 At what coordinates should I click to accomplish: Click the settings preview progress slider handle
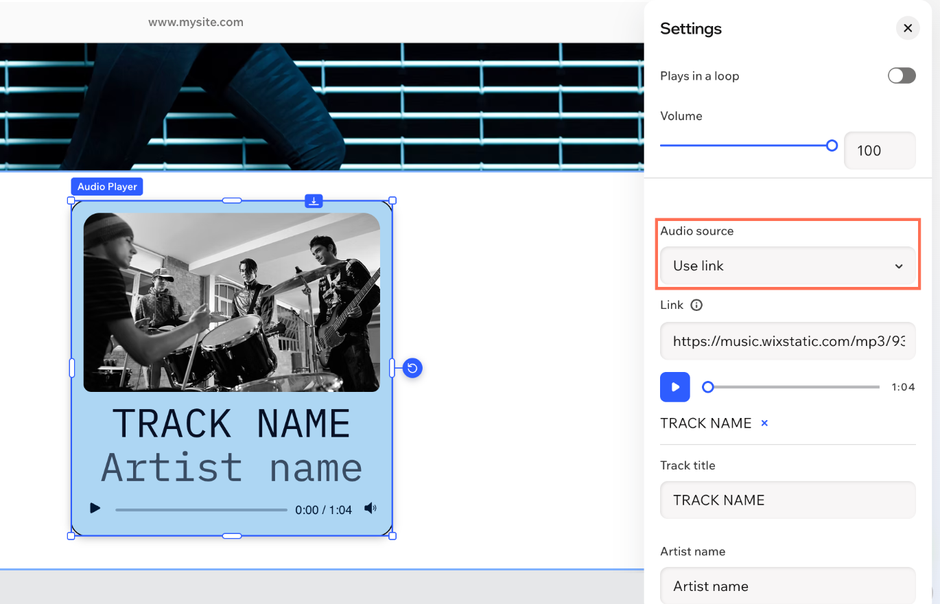point(708,387)
